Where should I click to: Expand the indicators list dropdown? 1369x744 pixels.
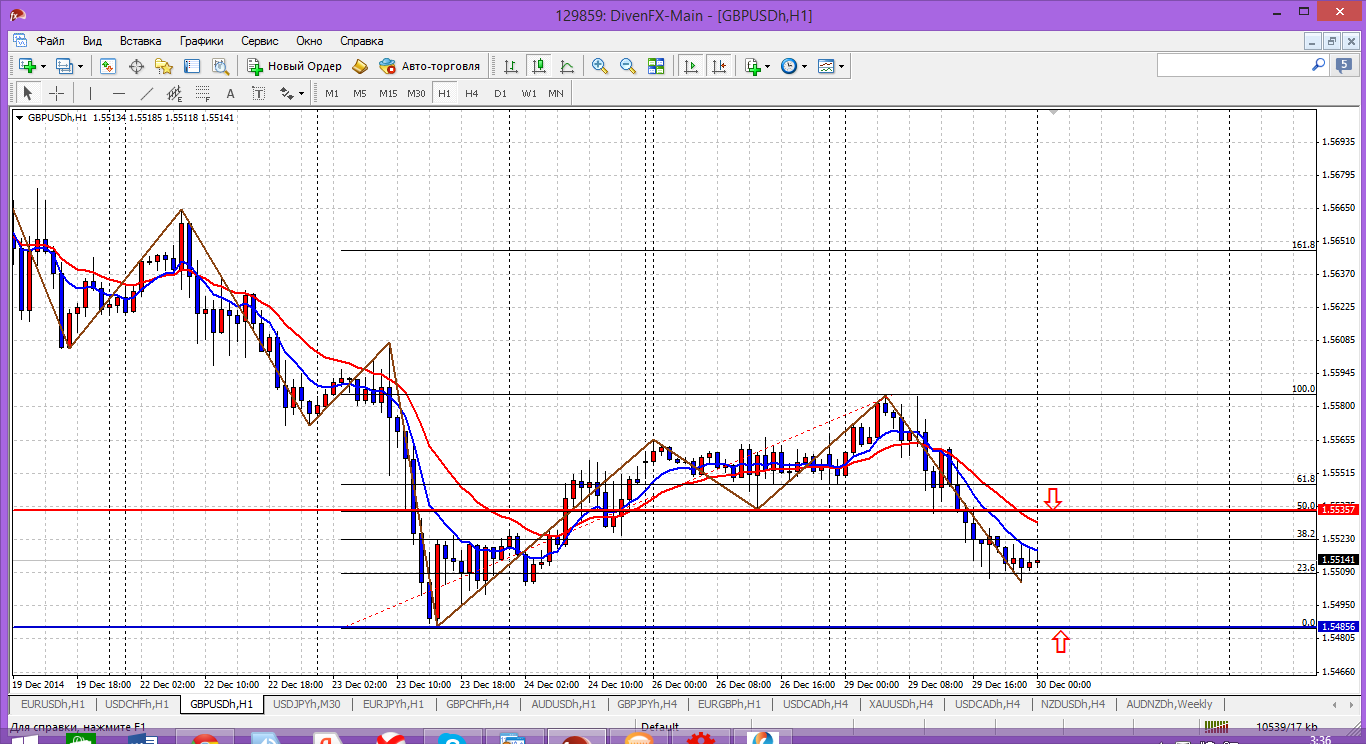click(767, 66)
